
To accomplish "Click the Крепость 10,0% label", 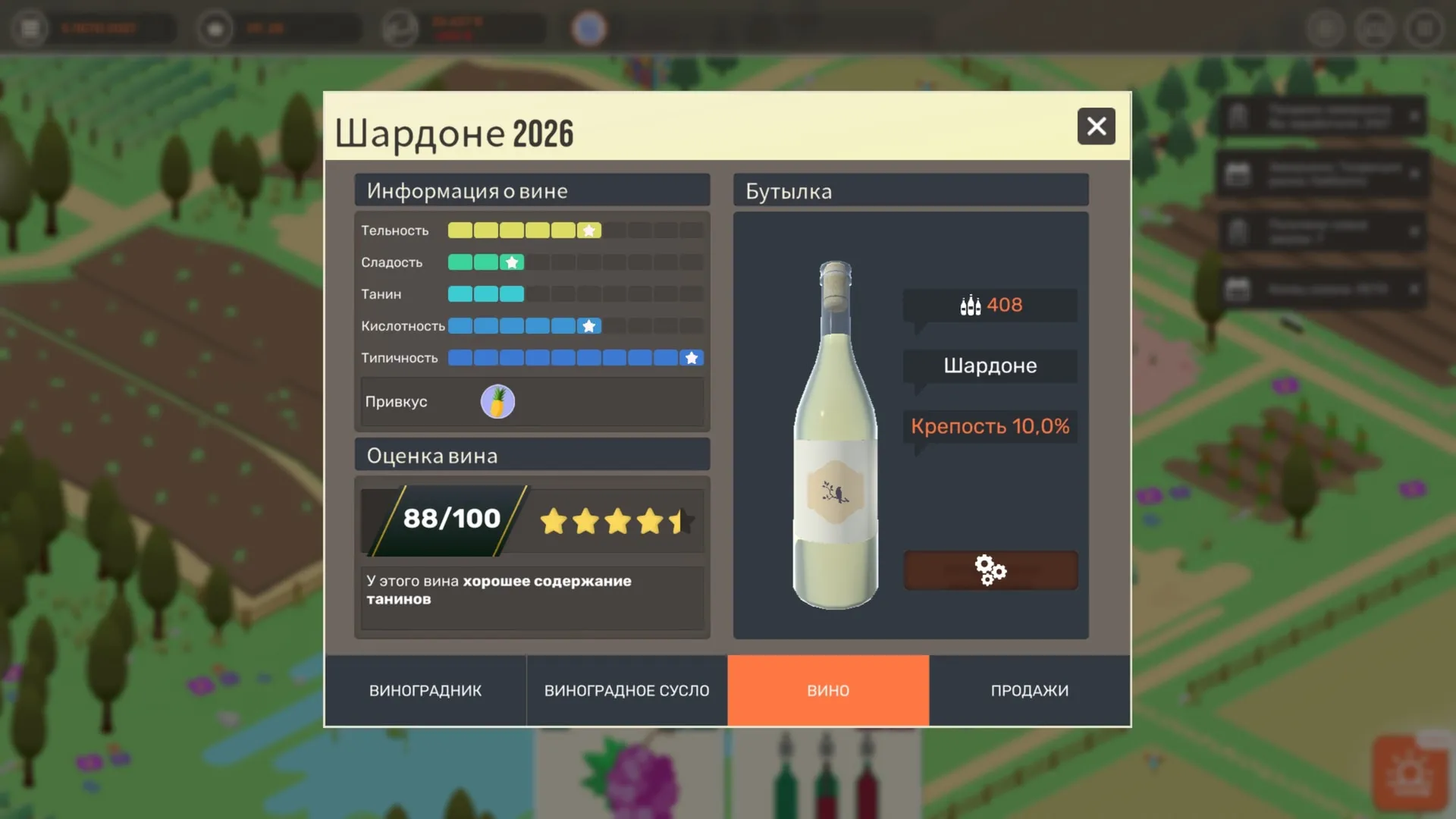I will click(990, 426).
